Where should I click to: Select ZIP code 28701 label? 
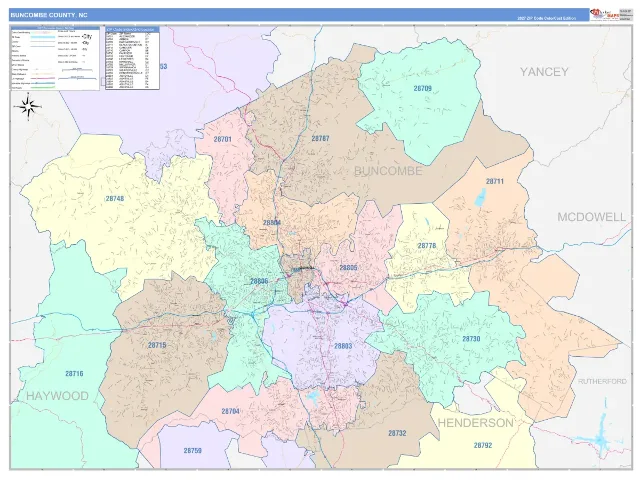click(222, 139)
